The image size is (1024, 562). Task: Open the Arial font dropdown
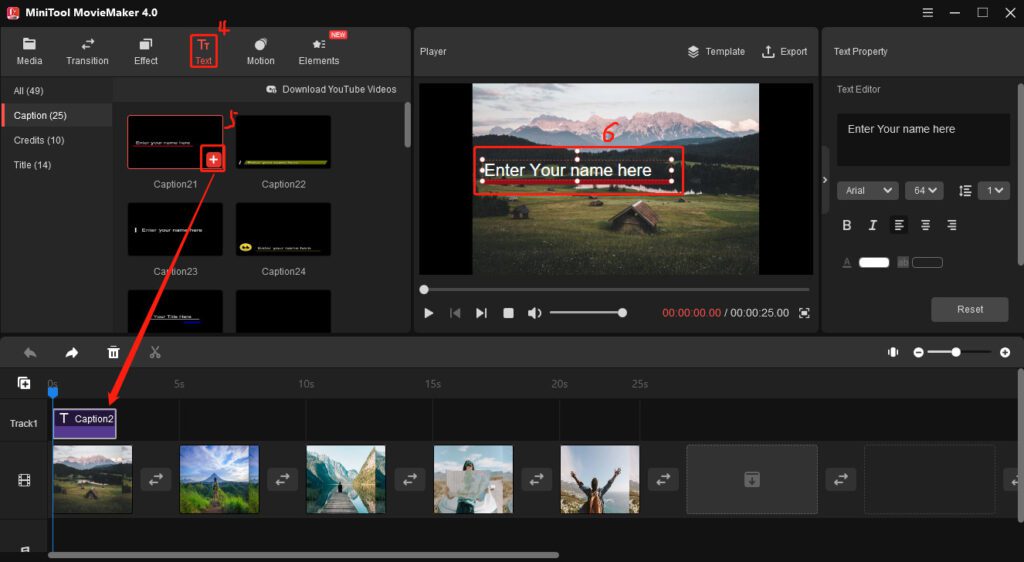pyautogui.click(x=868, y=191)
